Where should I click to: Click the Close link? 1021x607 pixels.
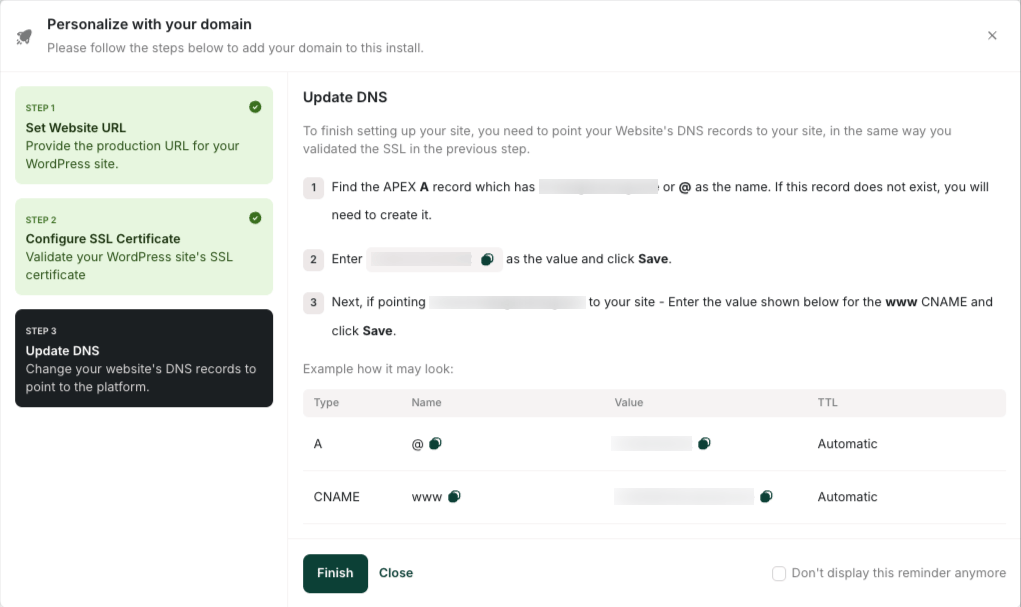[x=396, y=573]
